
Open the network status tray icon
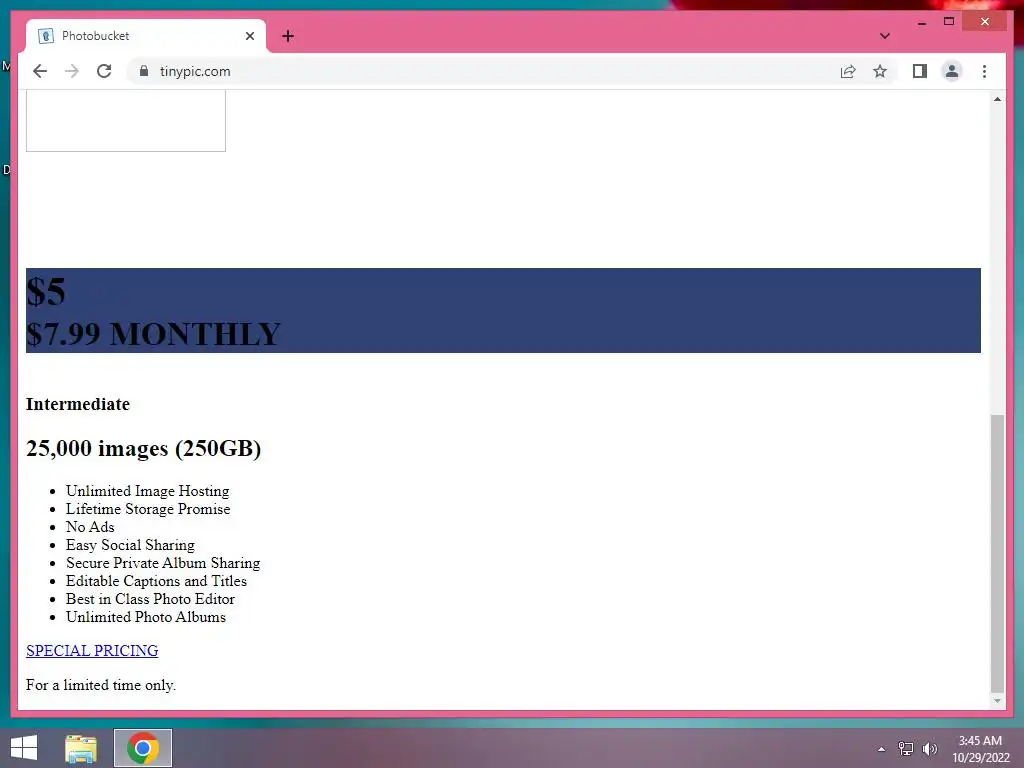906,749
